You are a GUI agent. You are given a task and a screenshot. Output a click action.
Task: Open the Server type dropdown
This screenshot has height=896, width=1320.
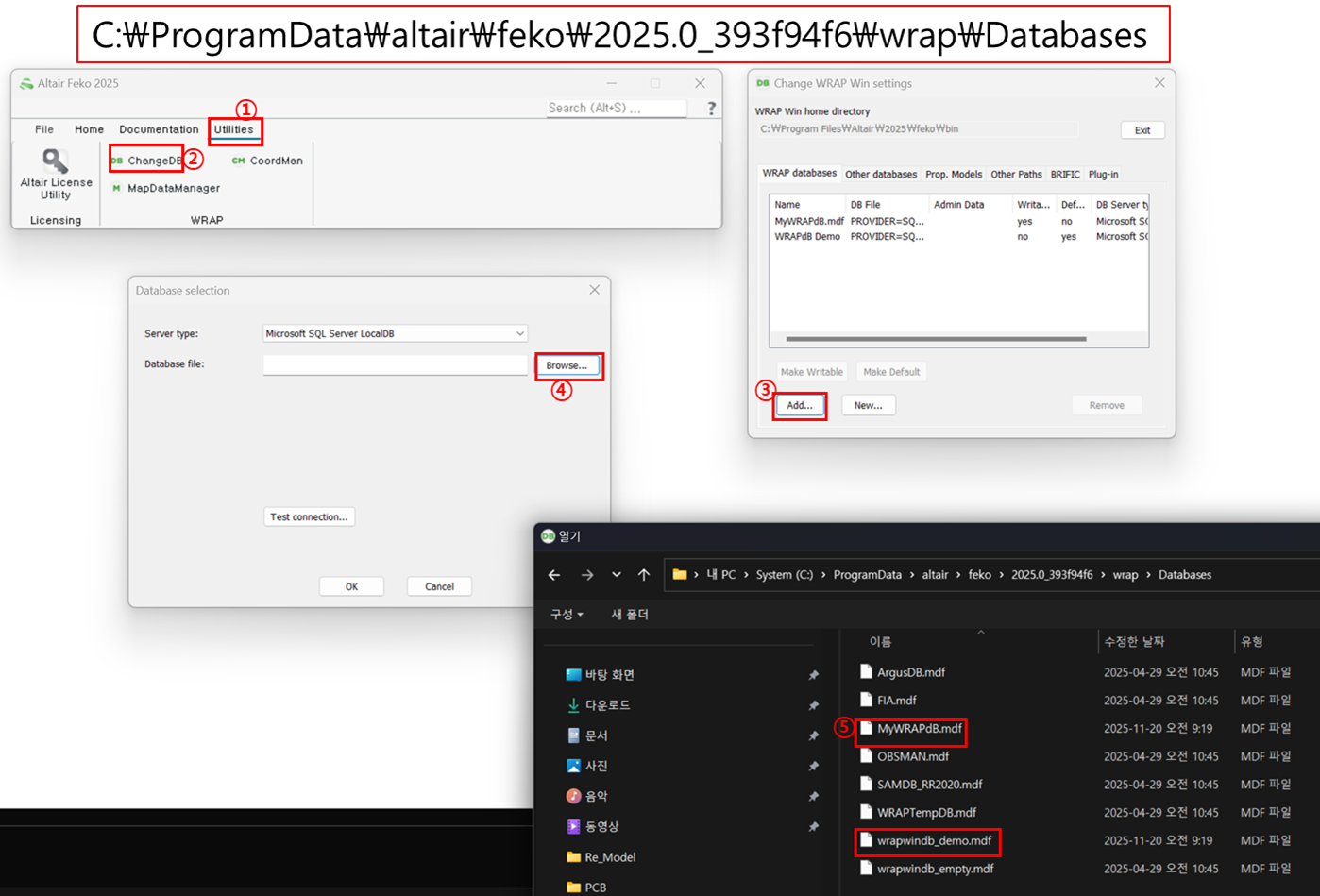(x=395, y=333)
